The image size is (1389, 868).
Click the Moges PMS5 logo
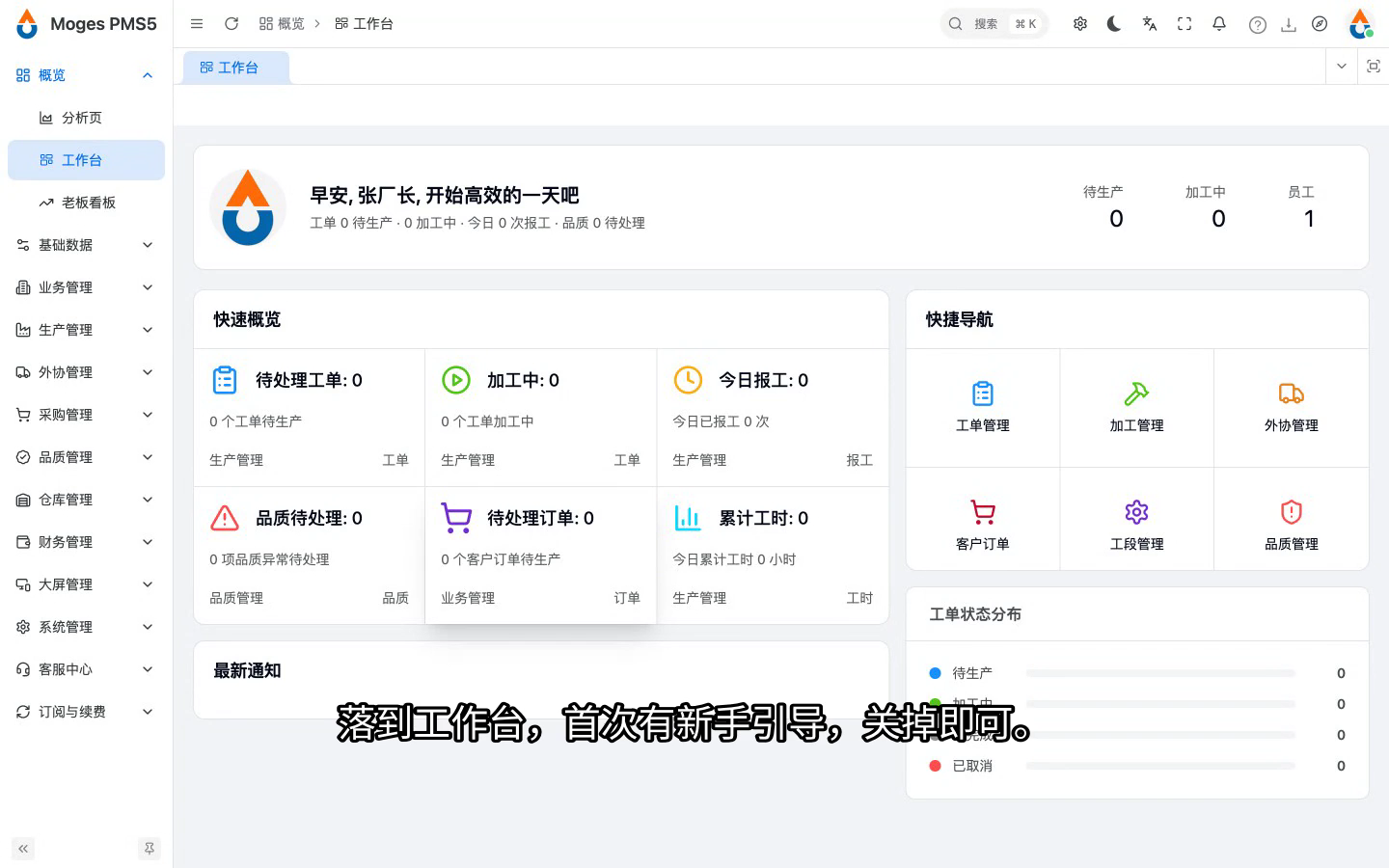click(86, 24)
